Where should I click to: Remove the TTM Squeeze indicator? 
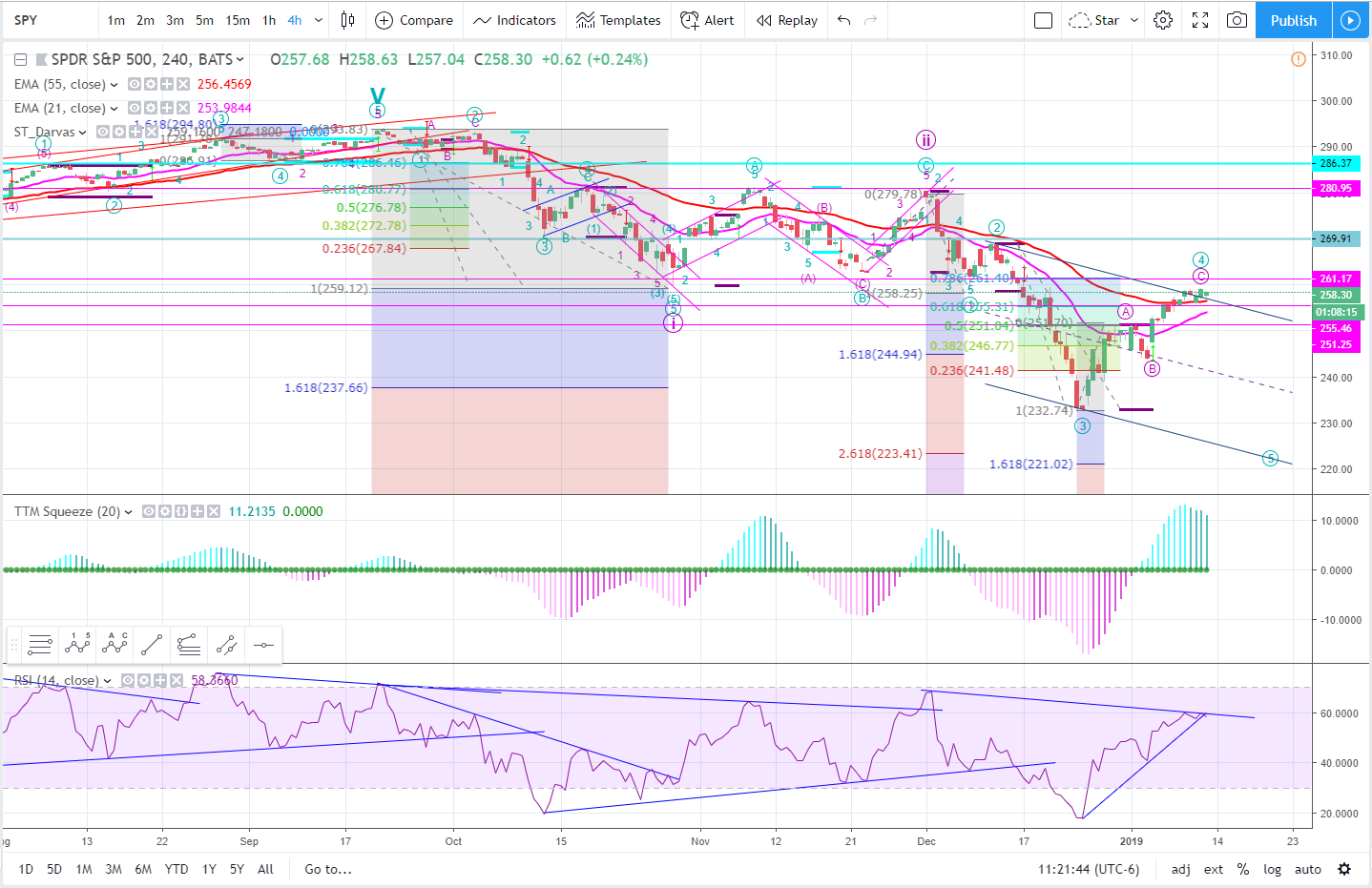214,511
